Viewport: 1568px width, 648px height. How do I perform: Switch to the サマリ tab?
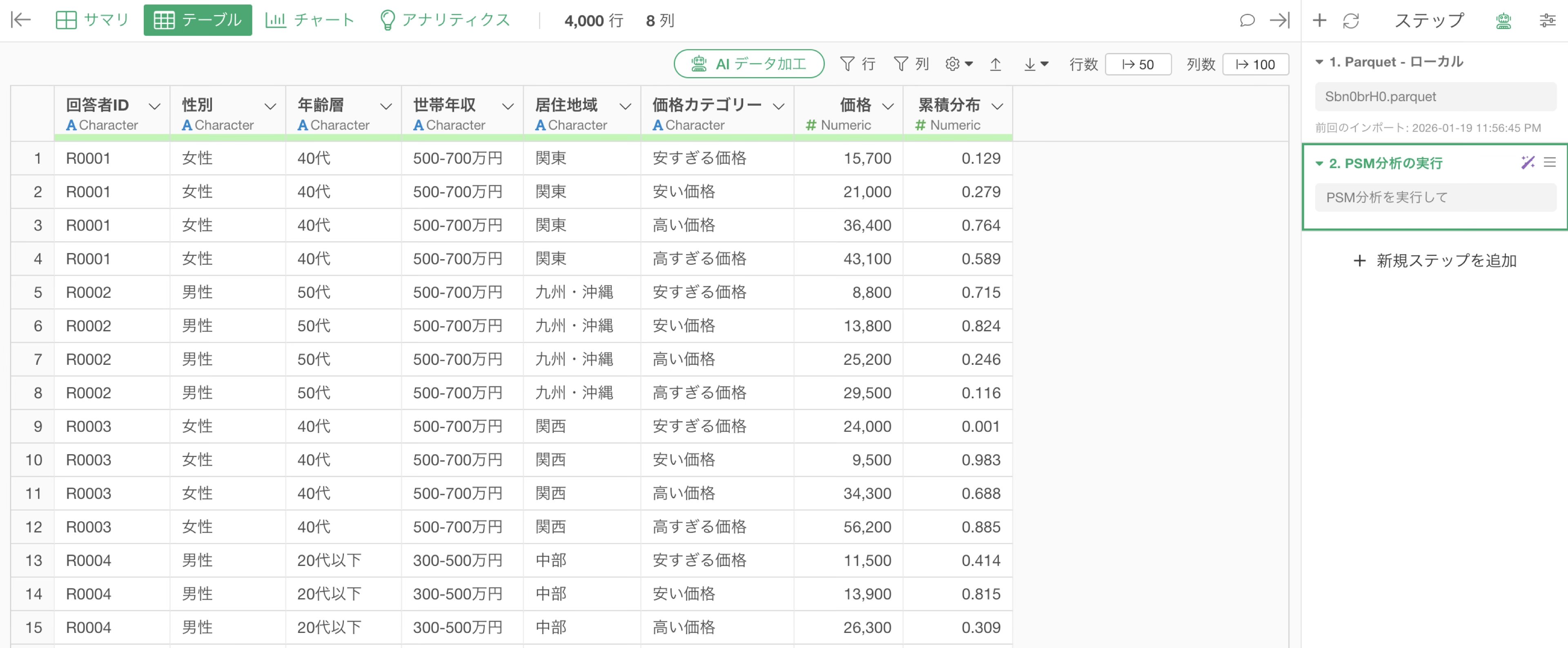[92, 20]
